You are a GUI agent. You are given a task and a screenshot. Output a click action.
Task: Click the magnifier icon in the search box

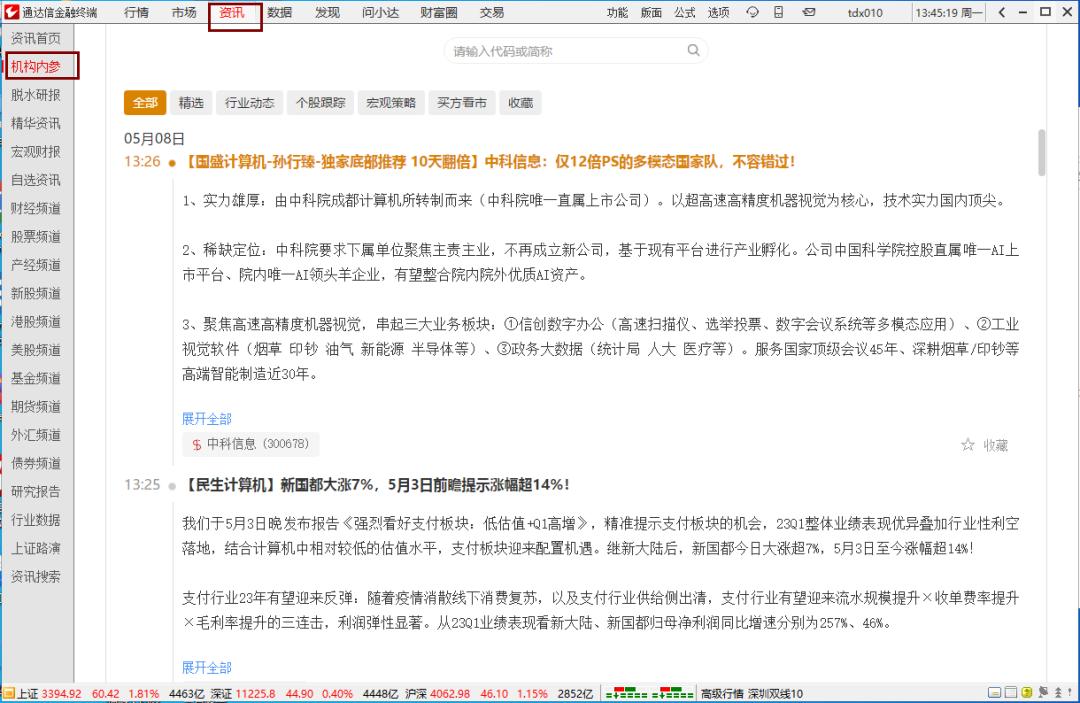pos(694,50)
